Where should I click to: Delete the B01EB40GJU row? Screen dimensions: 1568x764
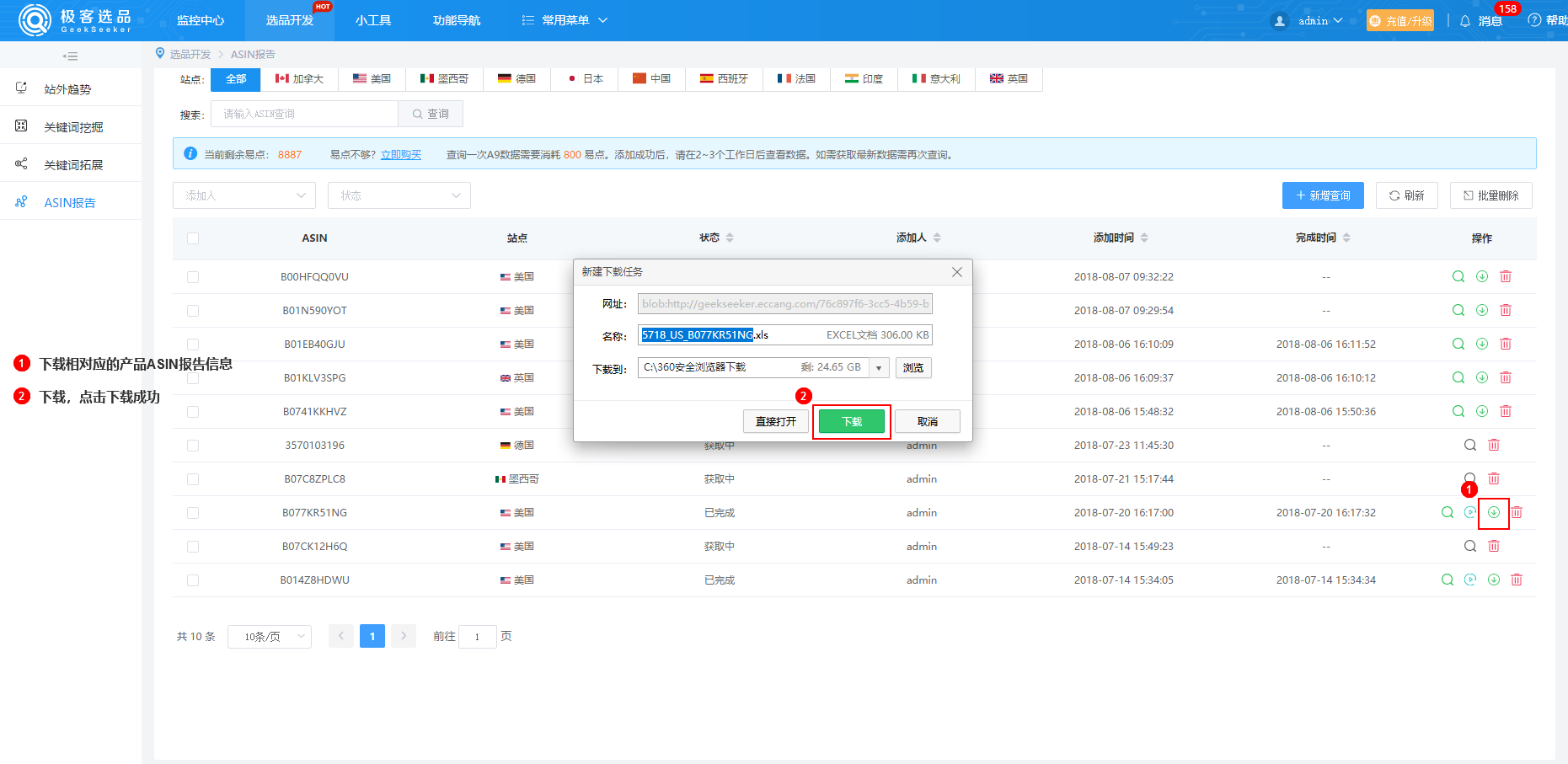coord(1506,344)
